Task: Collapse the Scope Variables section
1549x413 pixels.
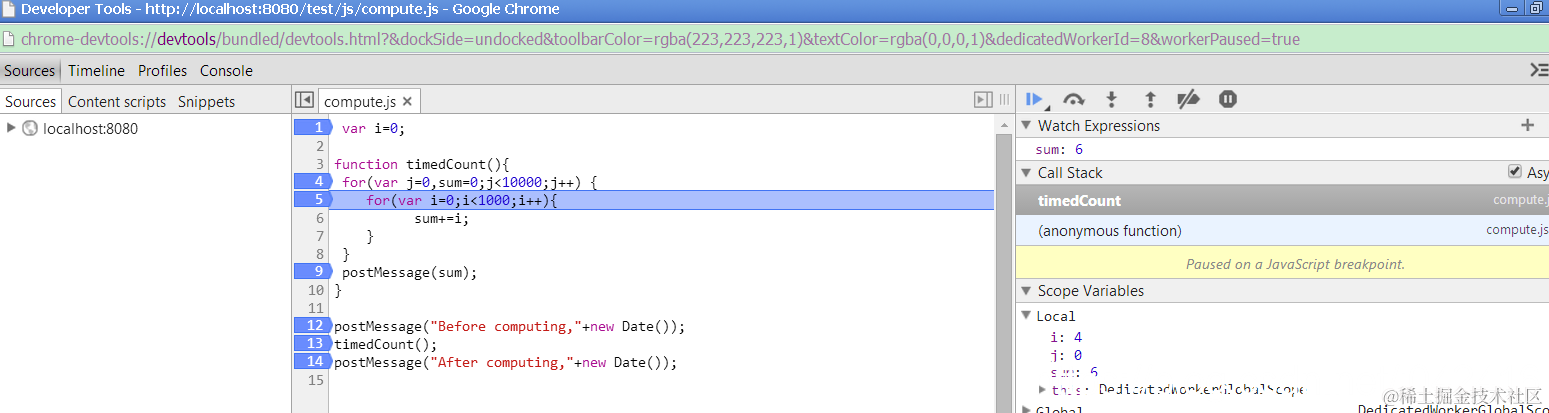Action: [1026, 290]
